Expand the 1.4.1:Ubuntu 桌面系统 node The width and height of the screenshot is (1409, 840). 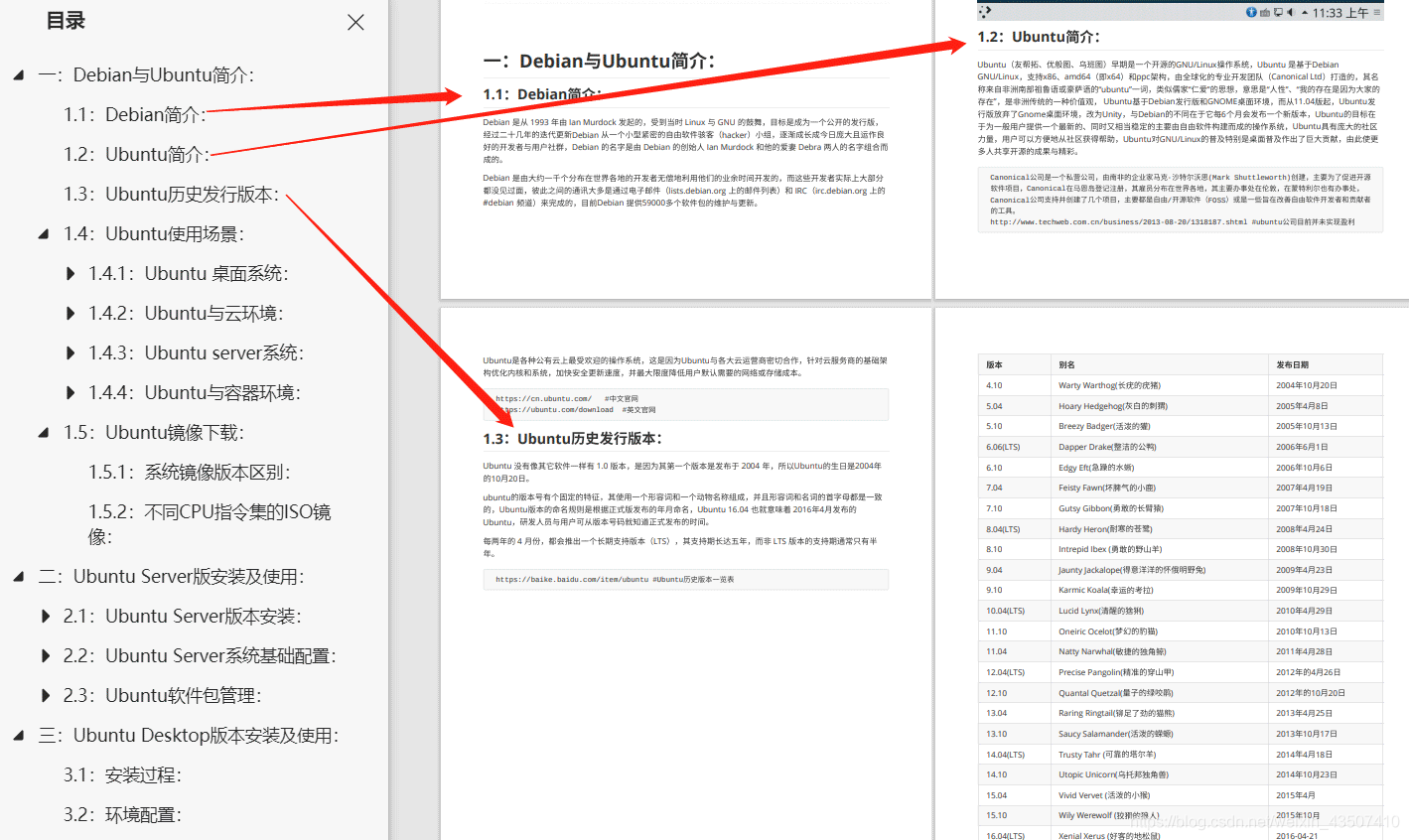(x=70, y=274)
